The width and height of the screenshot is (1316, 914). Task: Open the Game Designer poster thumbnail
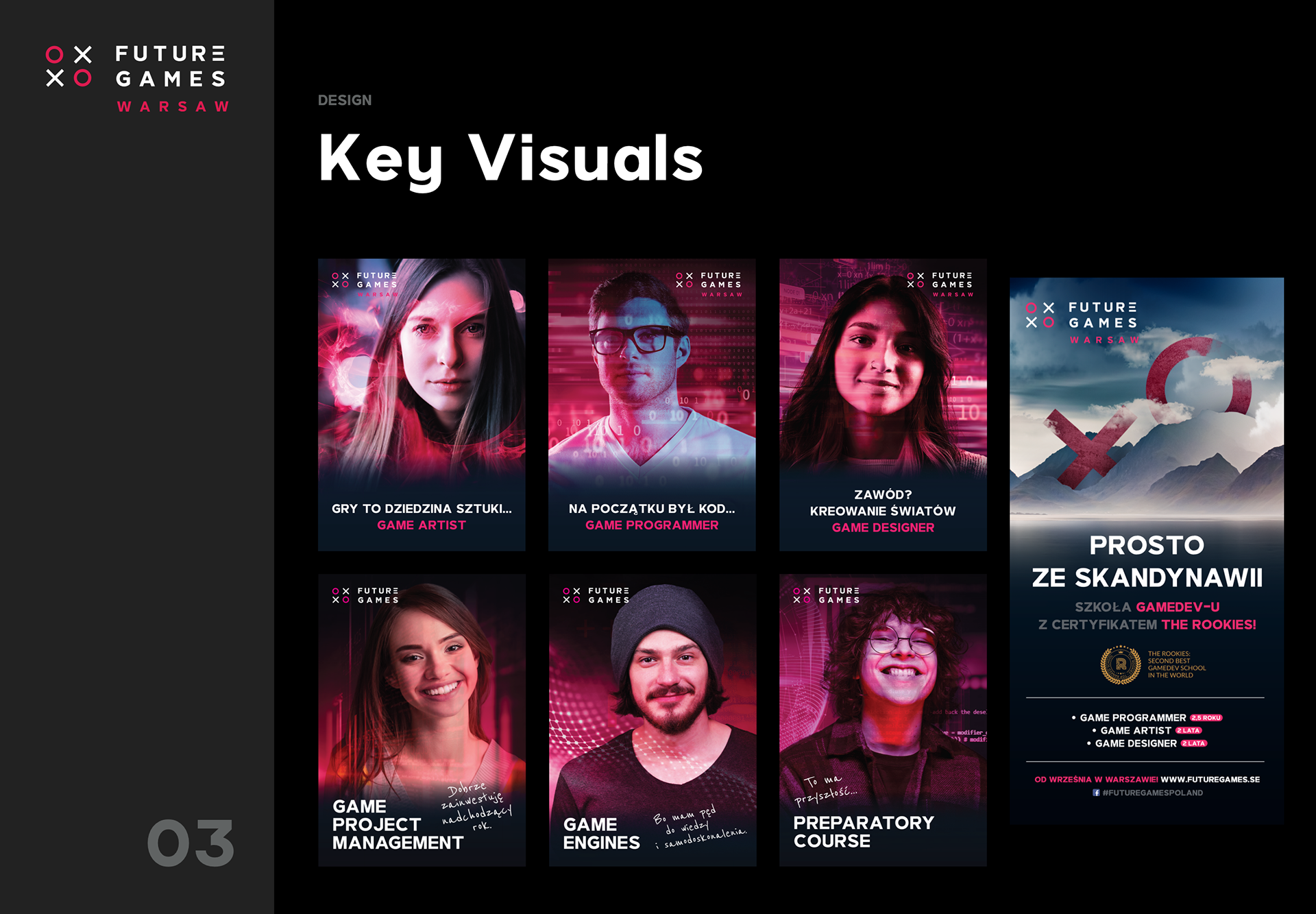(x=883, y=405)
